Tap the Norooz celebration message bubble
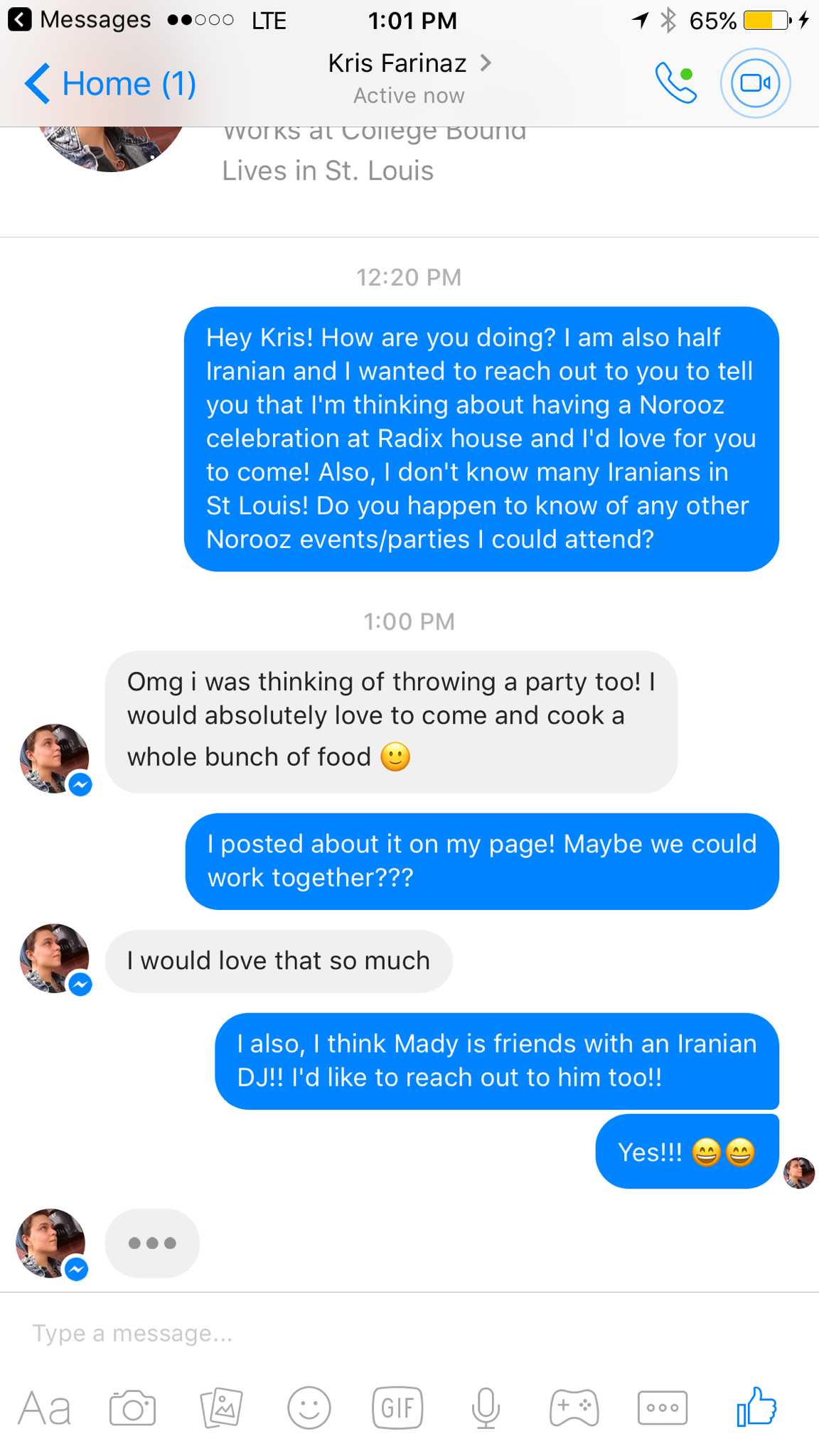This screenshot has height=1456, width=819. click(481, 439)
